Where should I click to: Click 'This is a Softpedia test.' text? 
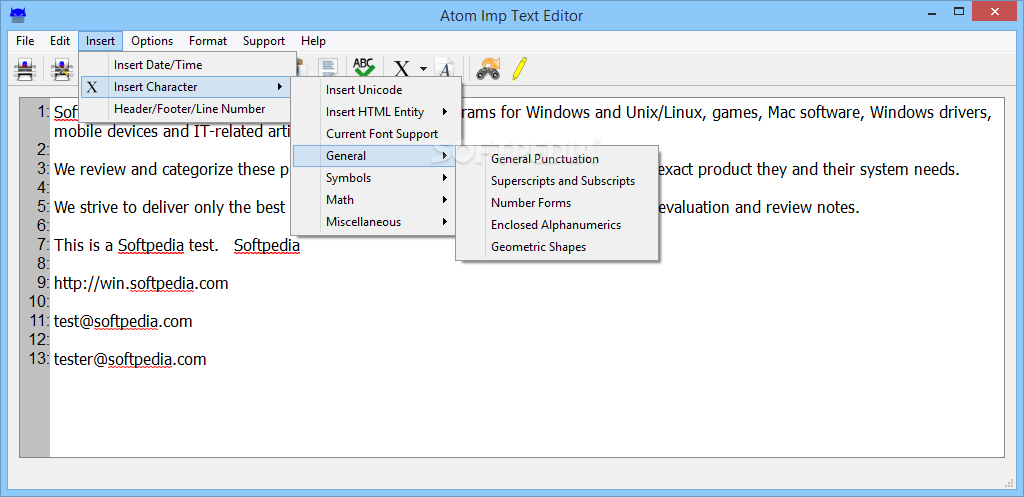(136, 246)
